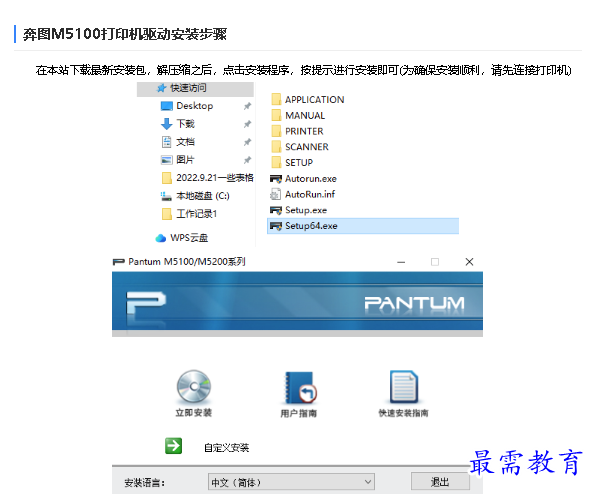
Task: Open 本地磁盘 (C:) drive
Action: tap(203, 196)
